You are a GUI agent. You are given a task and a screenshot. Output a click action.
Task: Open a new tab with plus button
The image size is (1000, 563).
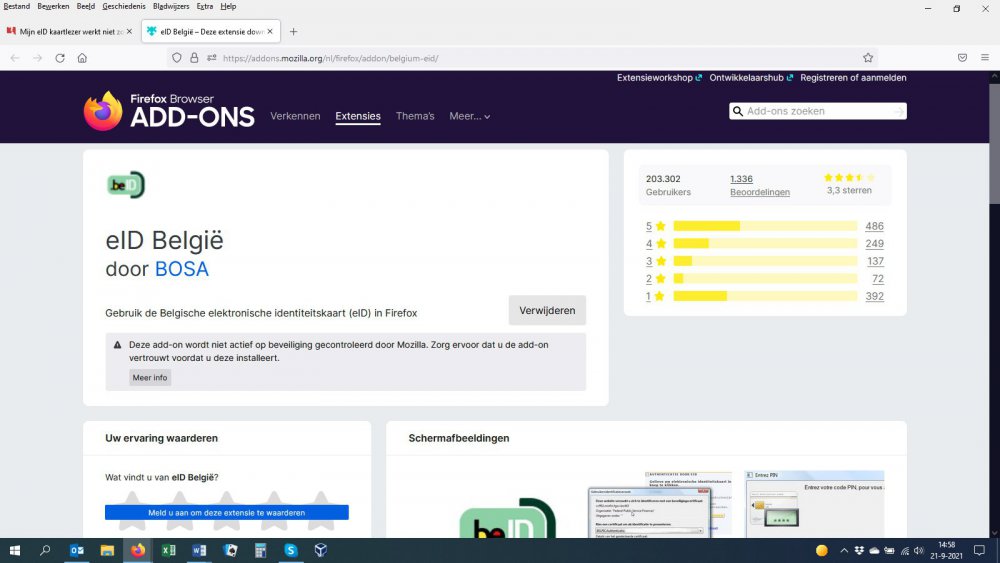(293, 31)
